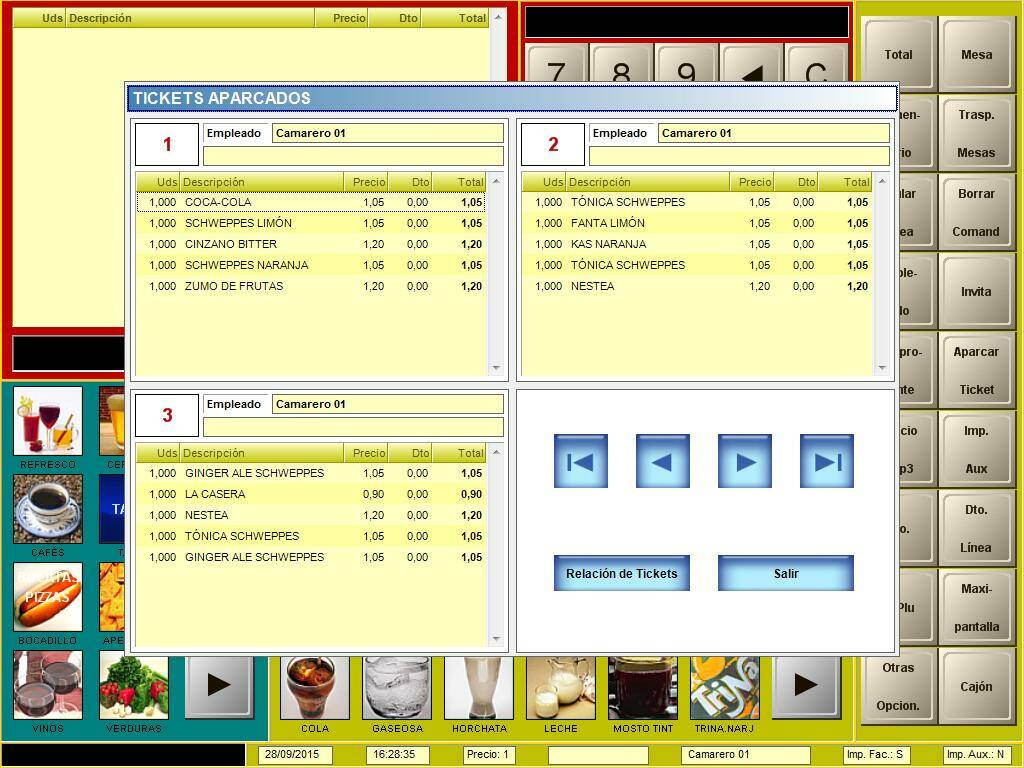Click Empleado field of ticket 3
The width and height of the screenshot is (1024, 768).
click(x=387, y=404)
